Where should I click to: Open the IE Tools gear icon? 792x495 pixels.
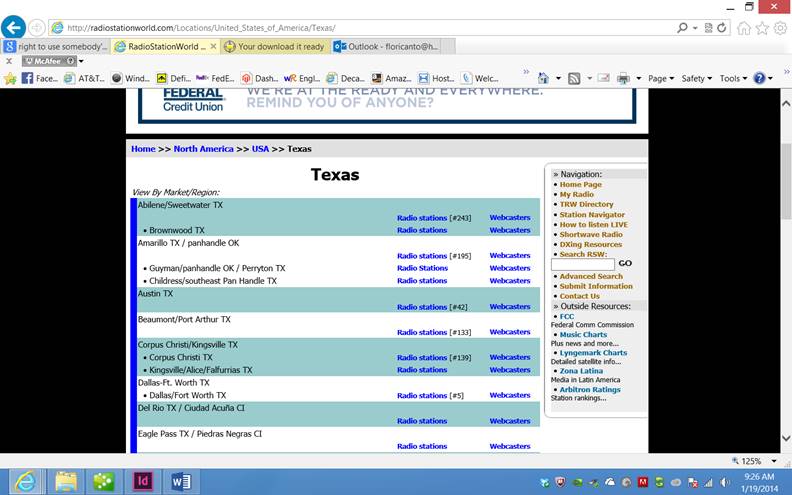780,28
